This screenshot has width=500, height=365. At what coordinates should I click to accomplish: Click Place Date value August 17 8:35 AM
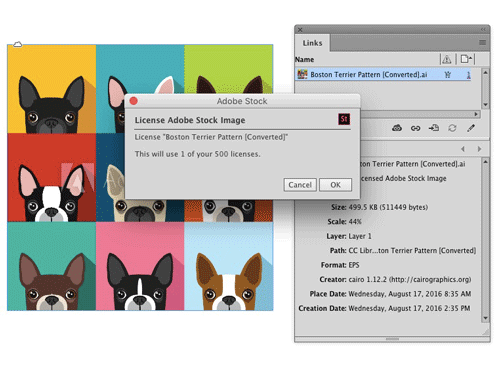410,294
